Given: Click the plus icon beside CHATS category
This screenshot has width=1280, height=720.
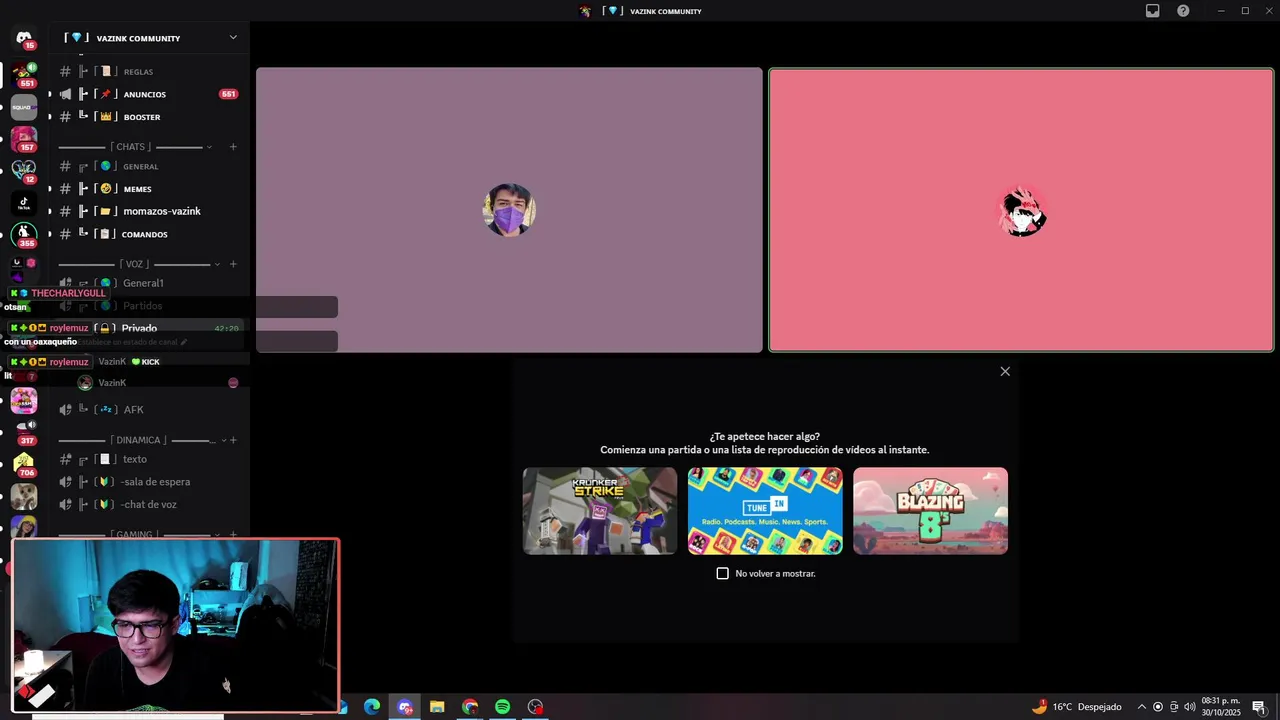Looking at the screenshot, I should click(233, 147).
